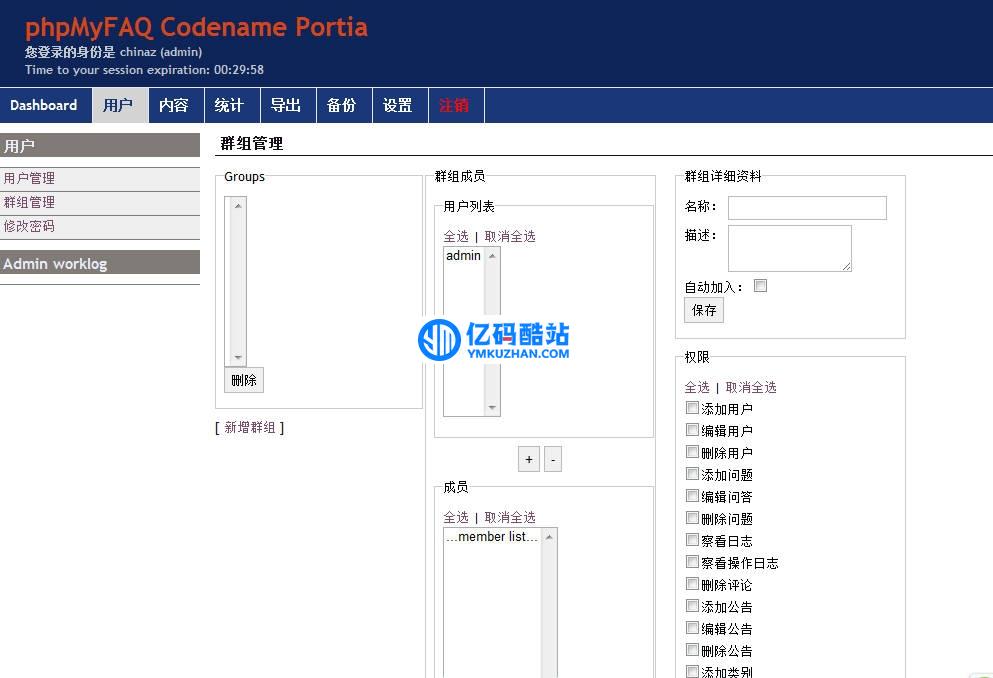The height and width of the screenshot is (678, 993).
Task: Select admin in the 用户列表
Action: point(462,255)
